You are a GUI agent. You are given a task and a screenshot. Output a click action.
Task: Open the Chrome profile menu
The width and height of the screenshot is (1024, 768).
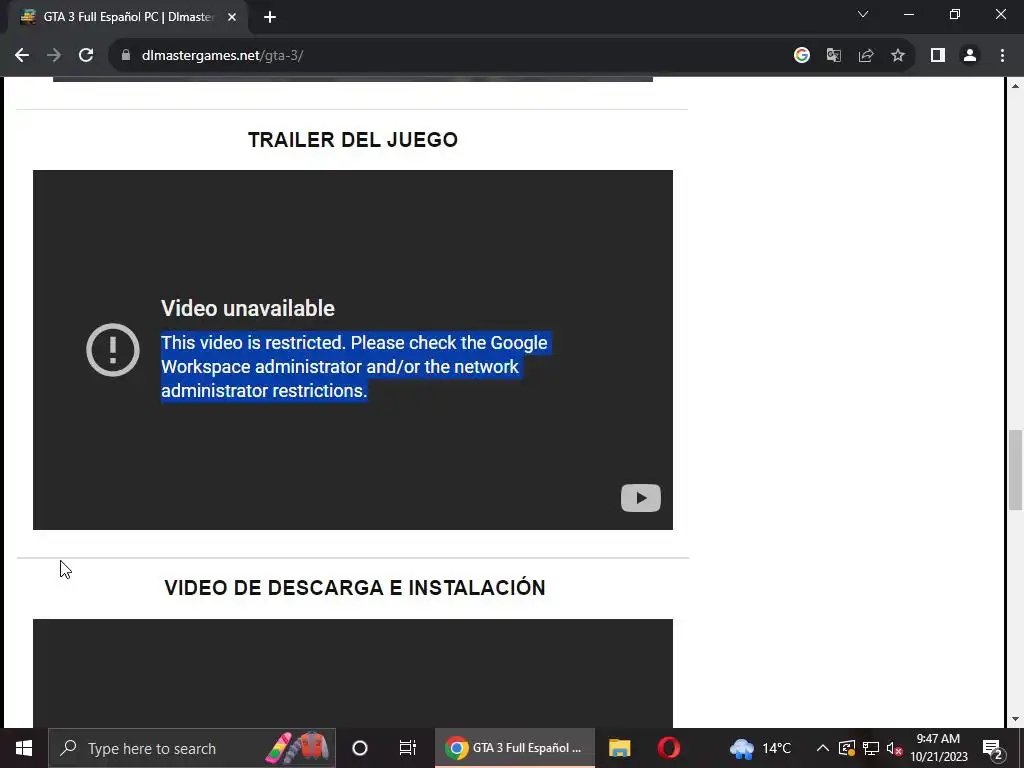point(970,56)
